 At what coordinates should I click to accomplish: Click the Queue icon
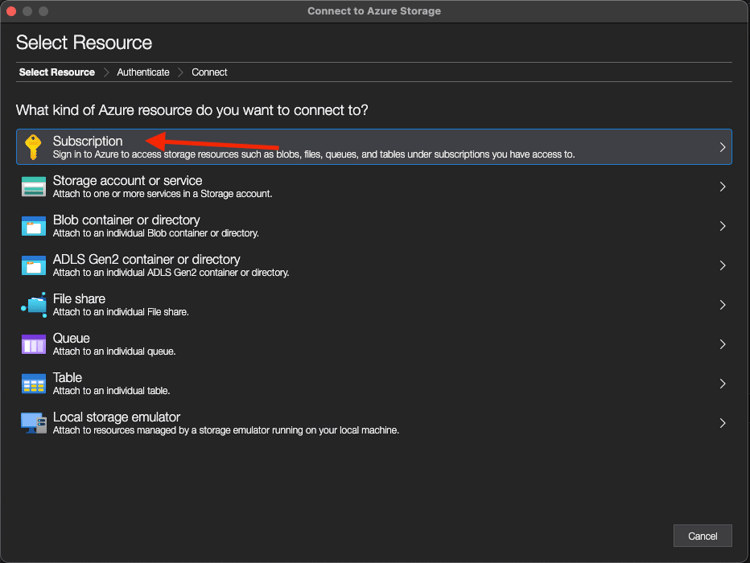click(34, 344)
